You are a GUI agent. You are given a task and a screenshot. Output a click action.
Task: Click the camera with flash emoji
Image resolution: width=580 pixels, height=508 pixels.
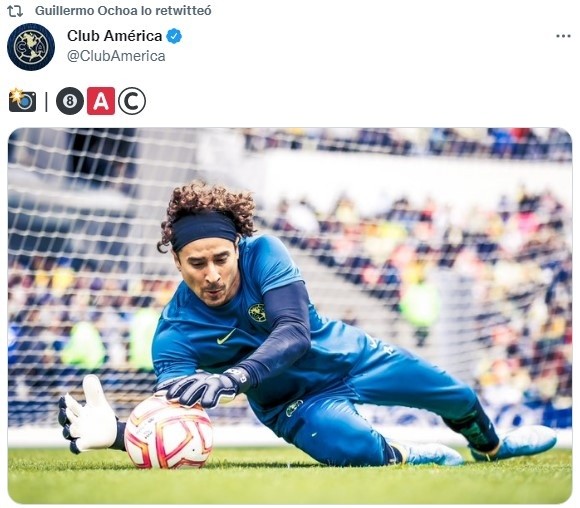tap(22, 100)
